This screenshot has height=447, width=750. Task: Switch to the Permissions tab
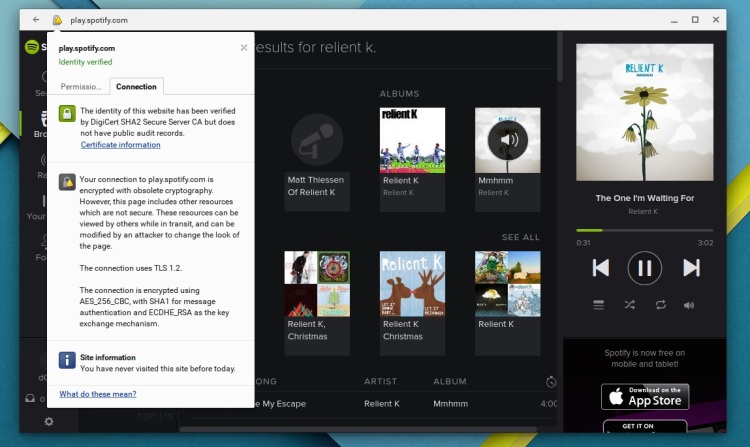point(80,87)
